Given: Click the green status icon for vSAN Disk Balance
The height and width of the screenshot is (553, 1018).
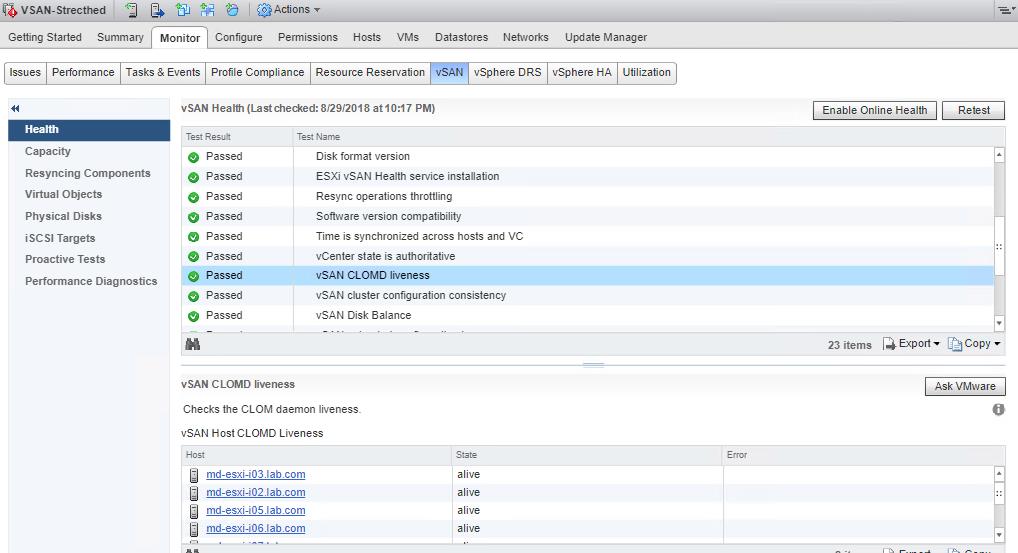Looking at the screenshot, I should click(x=193, y=316).
